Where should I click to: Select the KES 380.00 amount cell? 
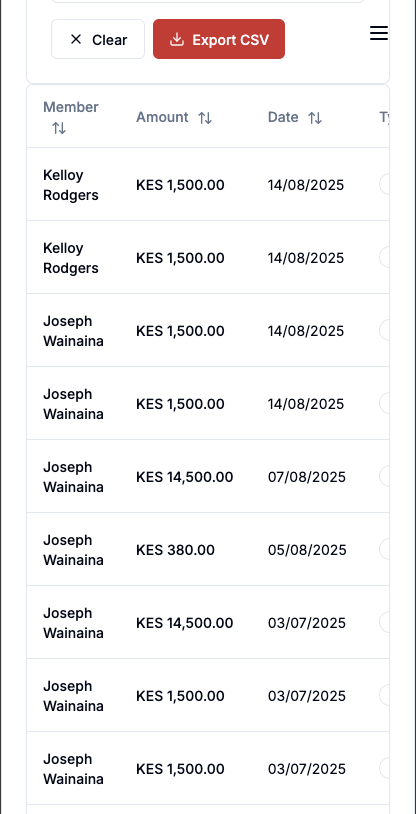pos(175,550)
